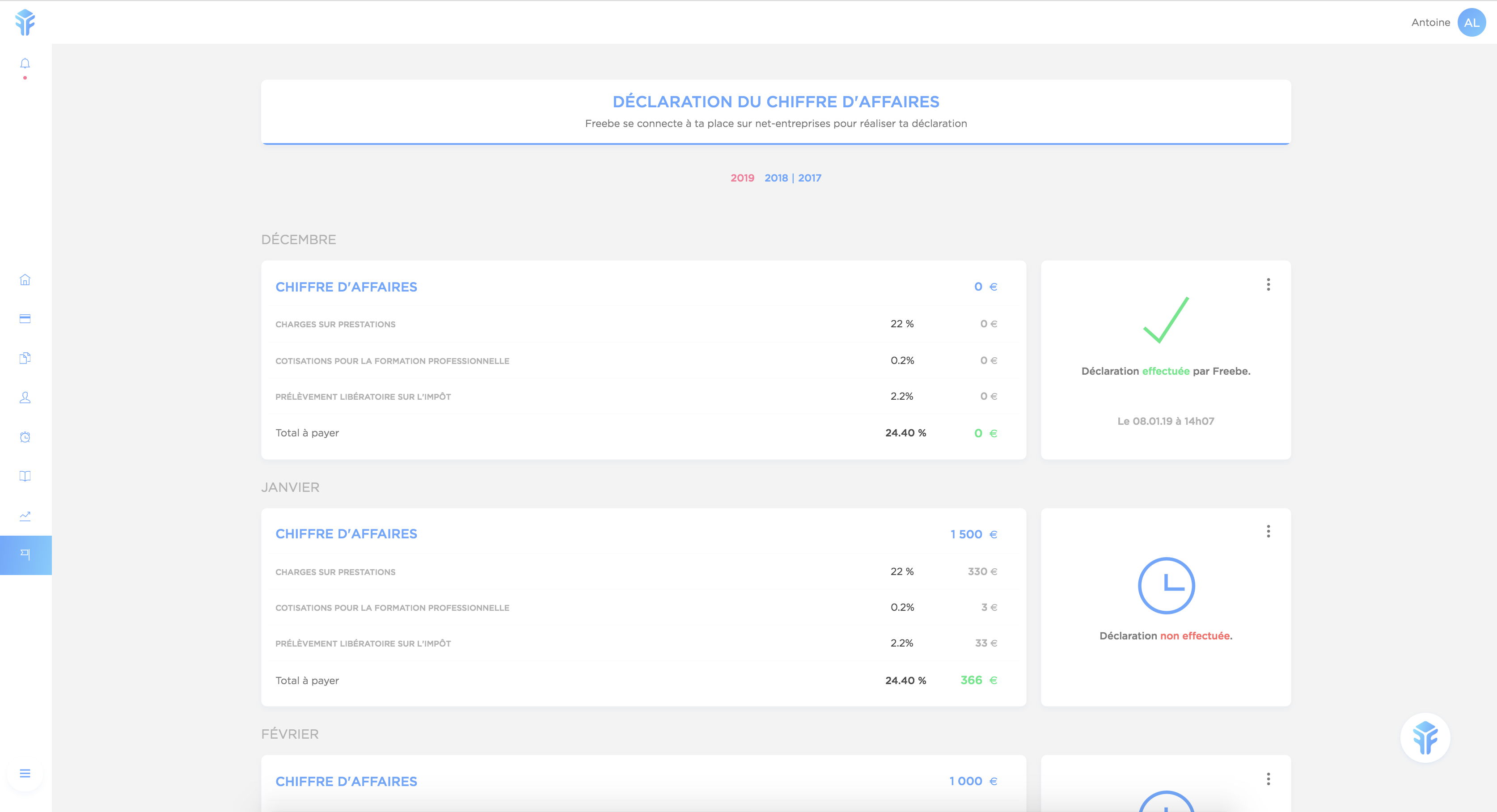This screenshot has height=812, width=1497.
Task: Click 'Déclaration non effectuée.' text
Action: coord(1166,636)
